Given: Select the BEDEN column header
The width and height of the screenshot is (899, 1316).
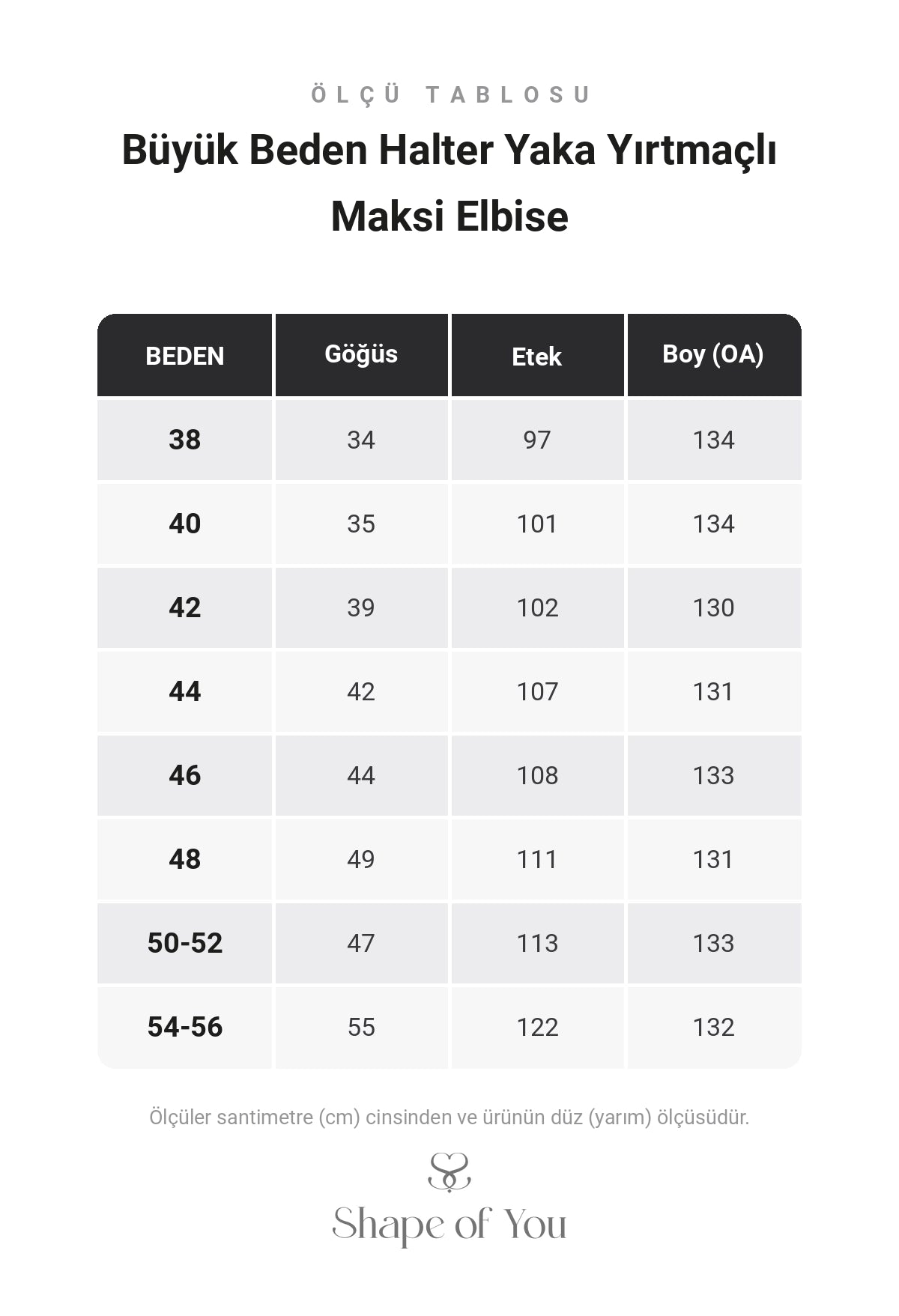Looking at the screenshot, I should point(184,355).
